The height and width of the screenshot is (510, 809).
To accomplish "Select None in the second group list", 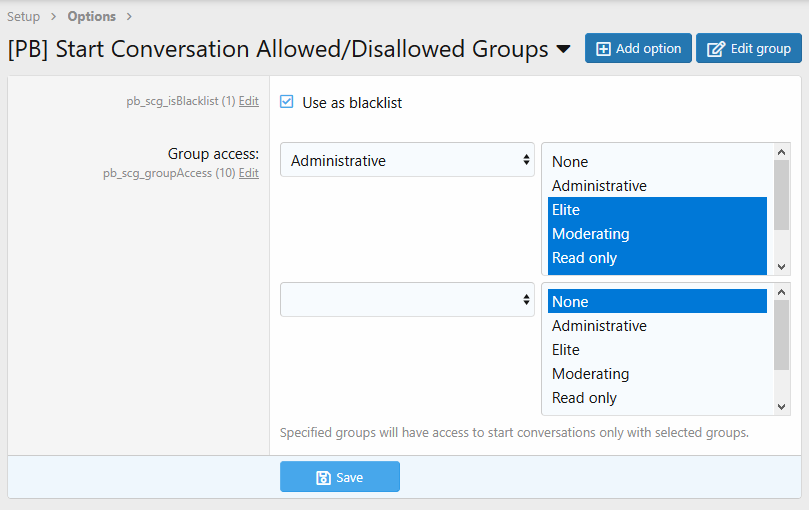I will 570,302.
